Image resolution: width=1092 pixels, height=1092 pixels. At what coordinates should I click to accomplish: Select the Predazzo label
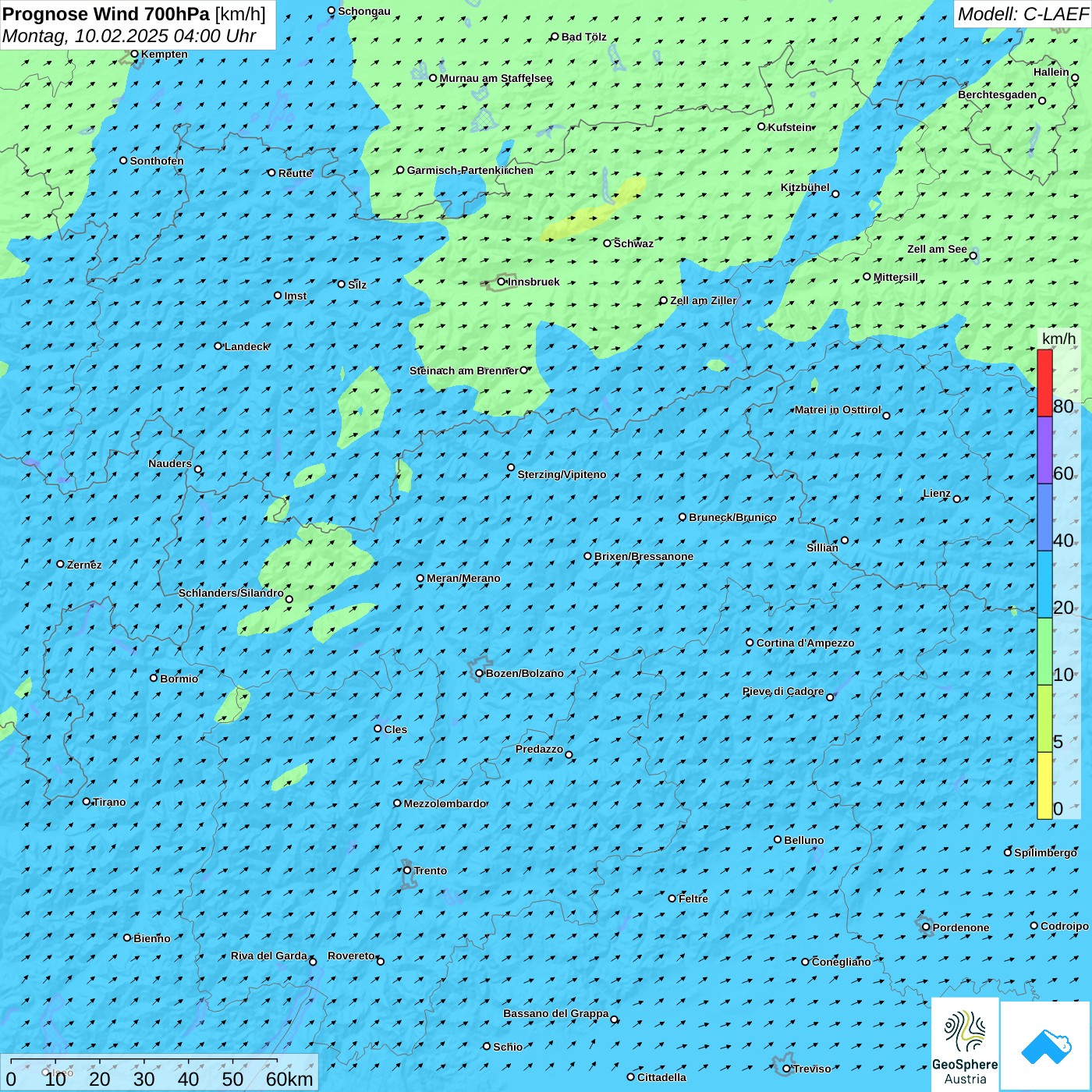(x=539, y=749)
